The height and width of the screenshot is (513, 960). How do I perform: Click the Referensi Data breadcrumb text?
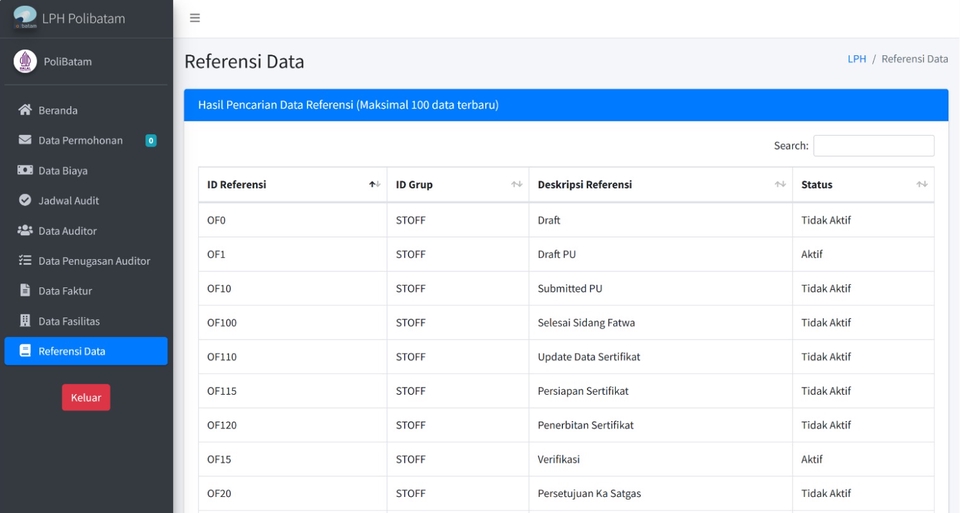915,59
